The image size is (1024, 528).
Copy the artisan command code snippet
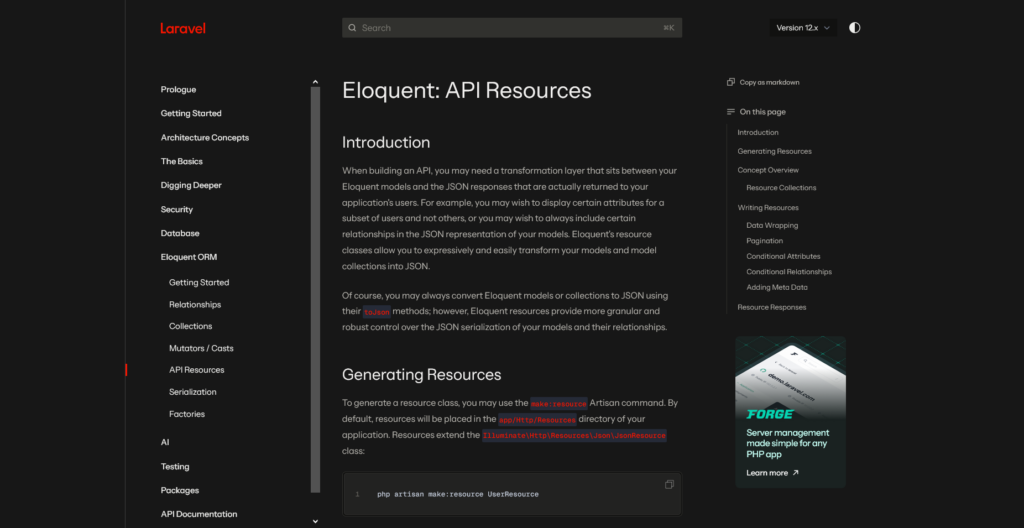[x=669, y=485]
